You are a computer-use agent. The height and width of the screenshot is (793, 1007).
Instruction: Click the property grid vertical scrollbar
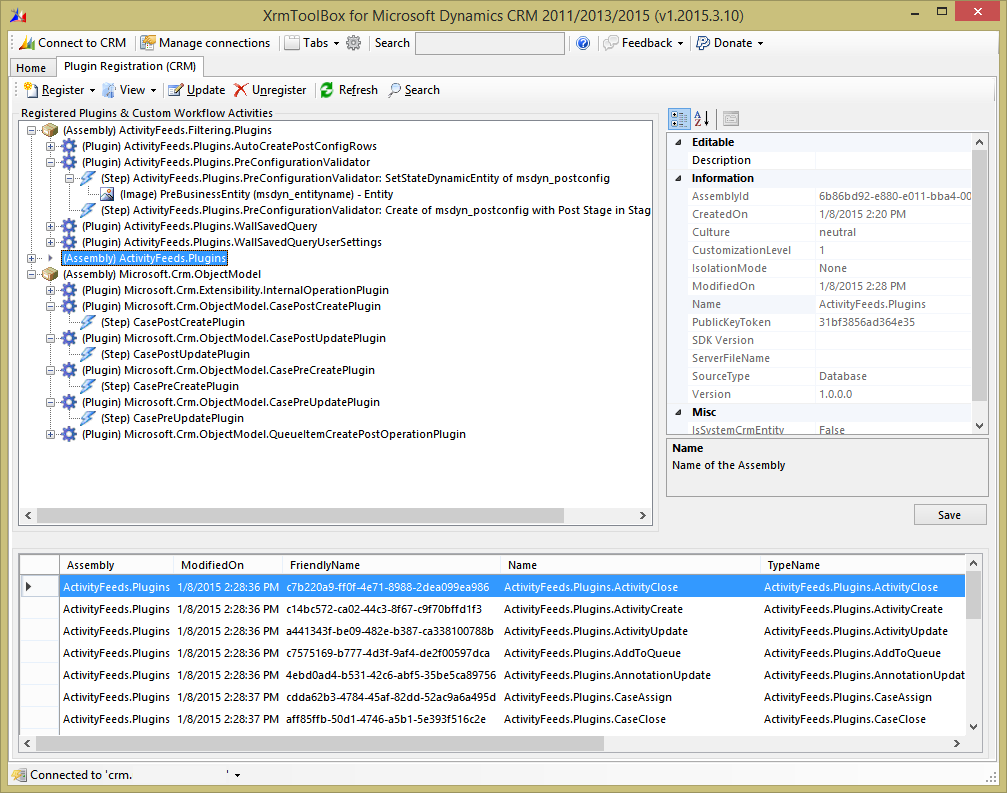(x=979, y=275)
